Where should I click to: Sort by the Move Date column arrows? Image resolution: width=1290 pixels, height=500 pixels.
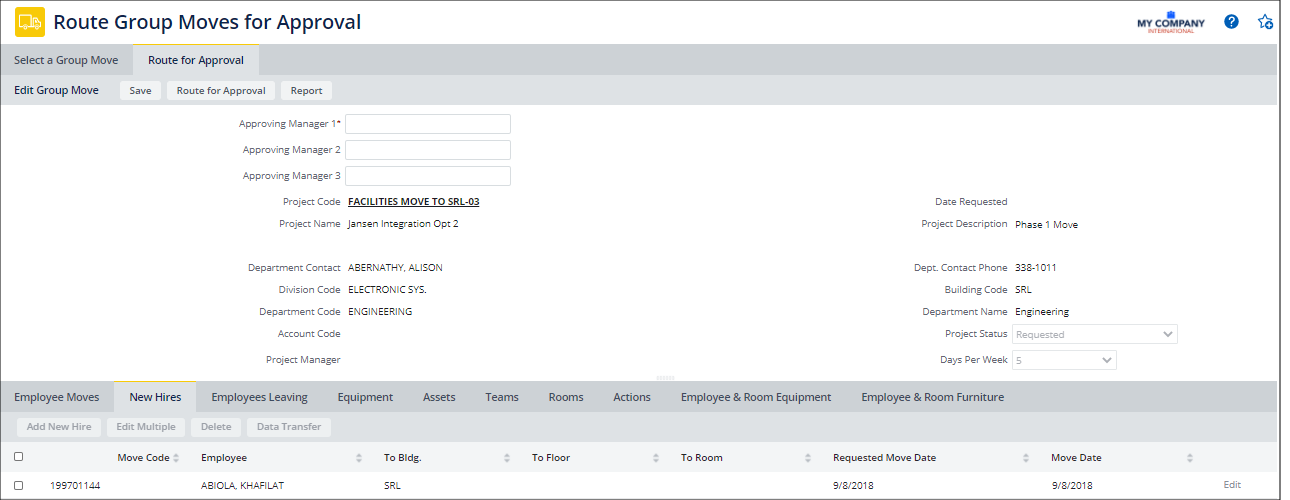pyautogui.click(x=1189, y=458)
